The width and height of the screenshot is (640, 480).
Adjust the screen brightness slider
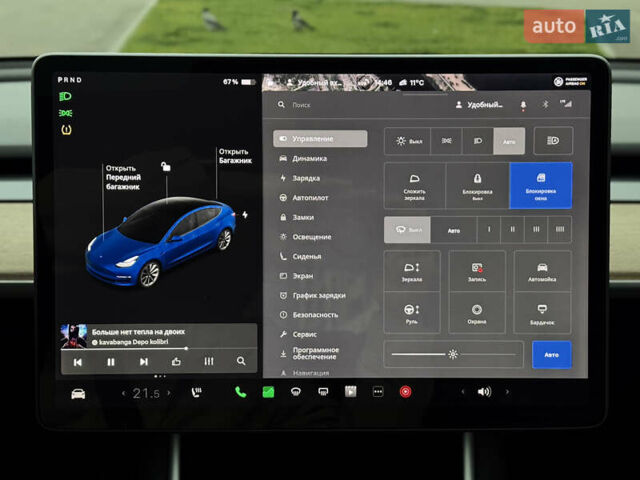[453, 354]
